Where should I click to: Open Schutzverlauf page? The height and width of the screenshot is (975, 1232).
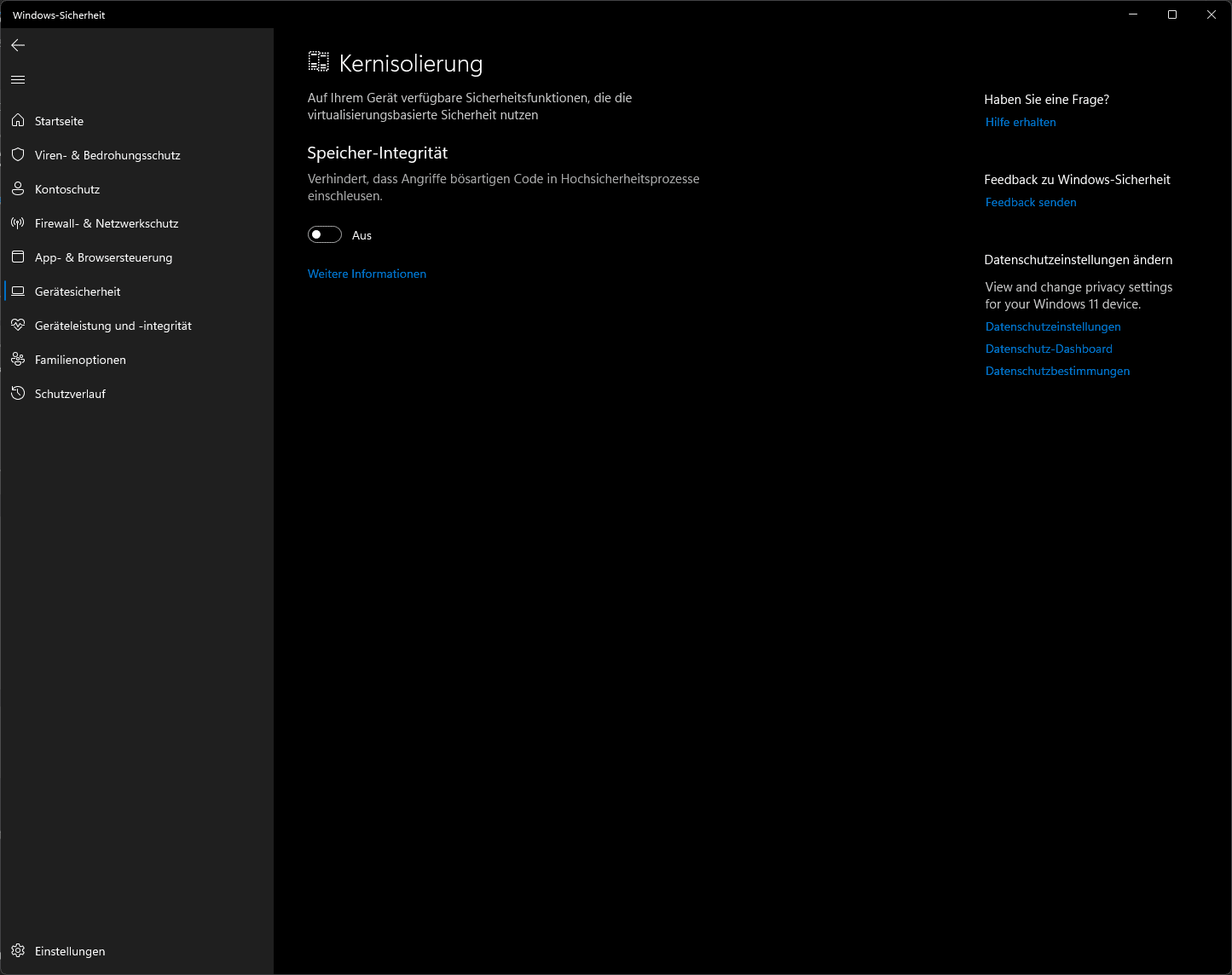coord(136,394)
